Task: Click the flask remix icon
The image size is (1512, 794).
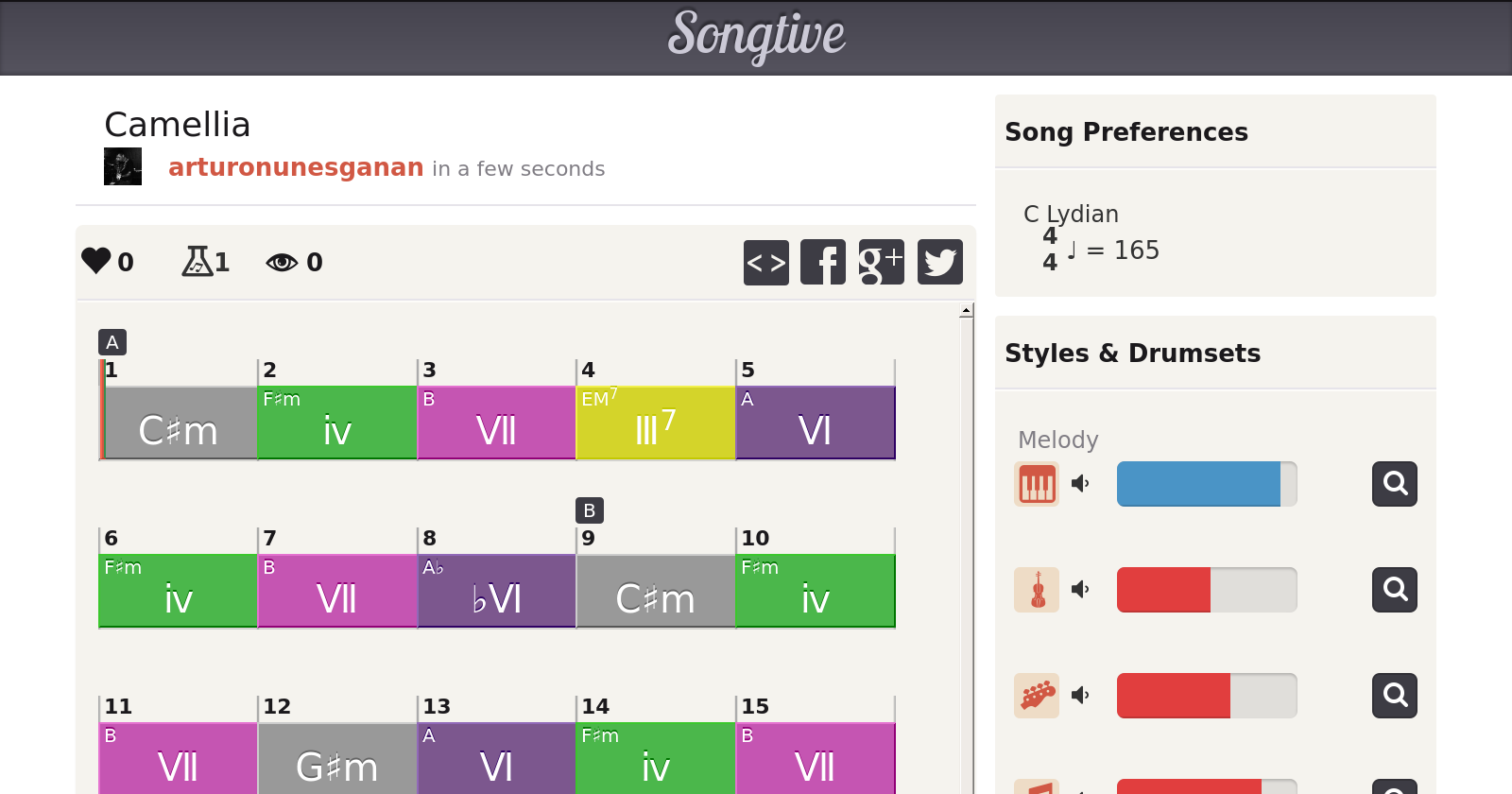Action: [x=197, y=261]
